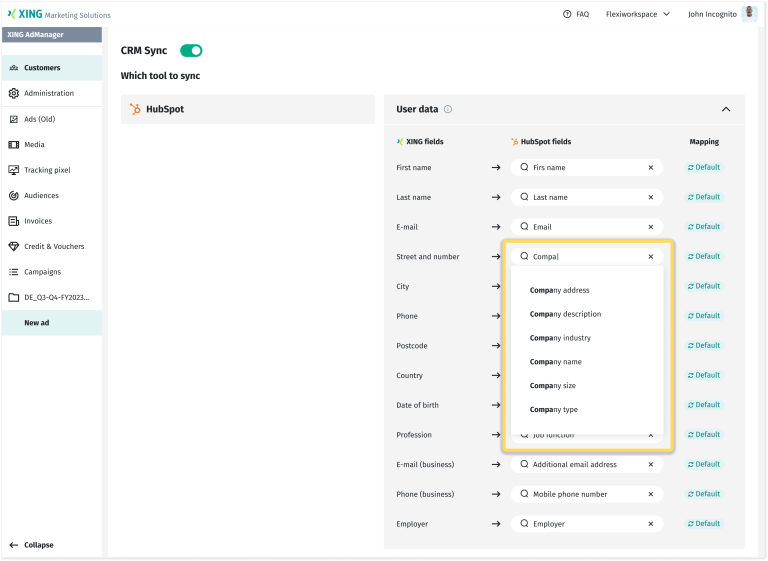Pick Company size option
The image size is (768, 561).
[x=553, y=386]
